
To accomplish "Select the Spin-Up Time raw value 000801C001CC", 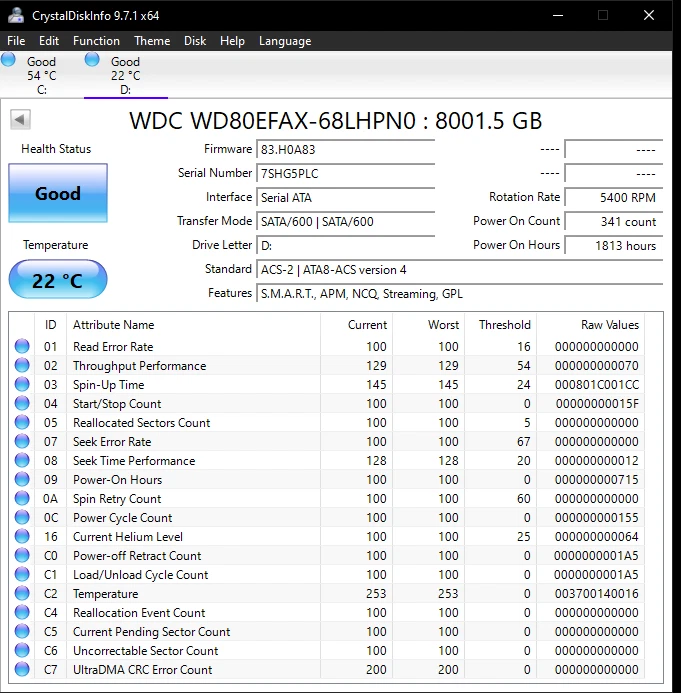I will click(597, 385).
